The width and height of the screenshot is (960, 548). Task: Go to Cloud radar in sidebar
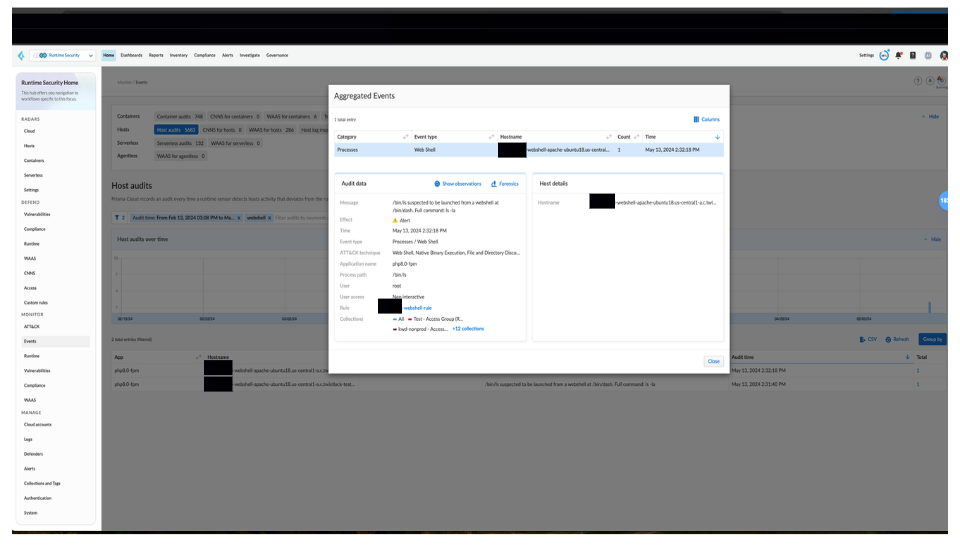pos(29,131)
